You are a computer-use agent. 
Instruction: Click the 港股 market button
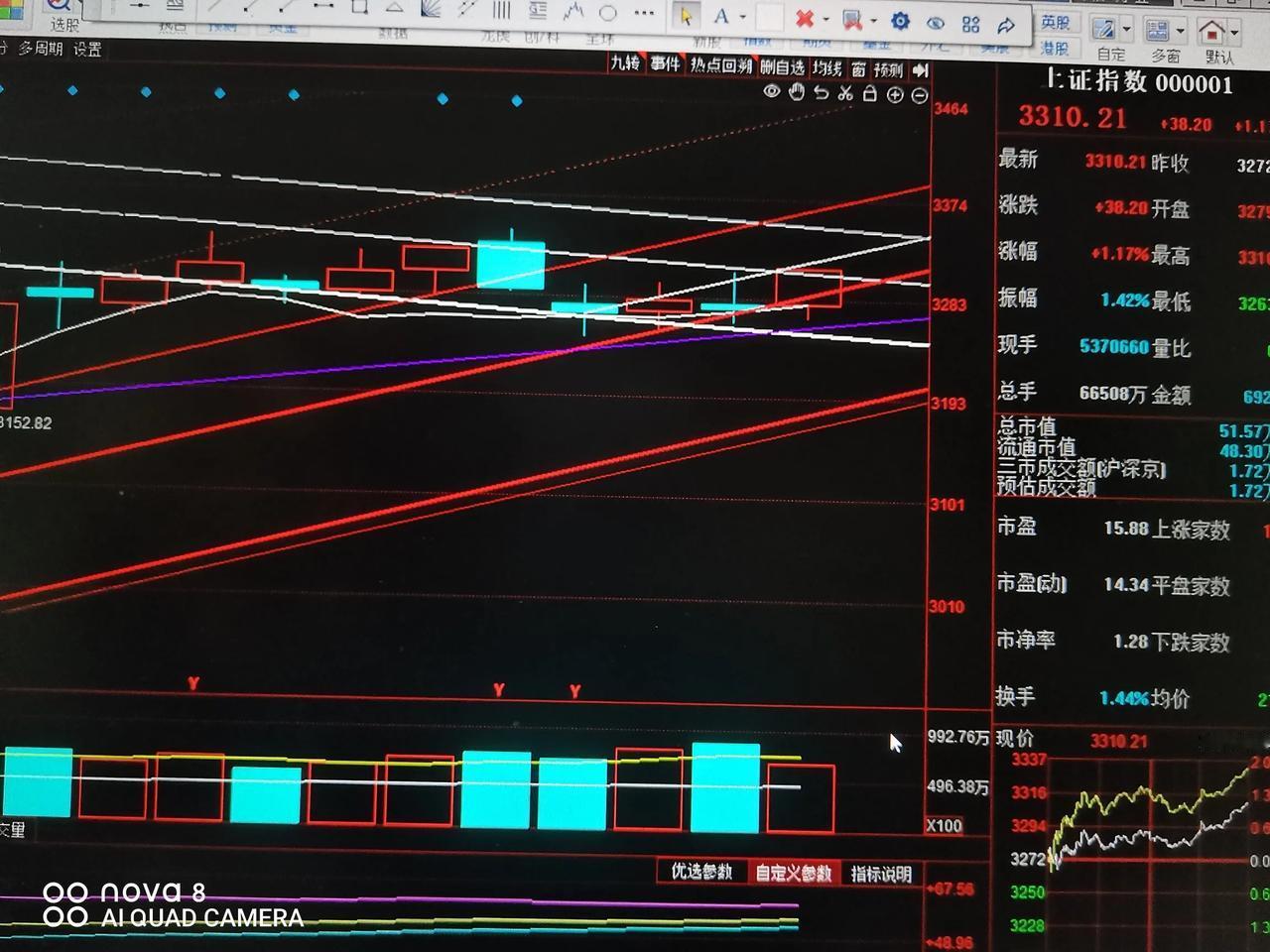(1054, 48)
